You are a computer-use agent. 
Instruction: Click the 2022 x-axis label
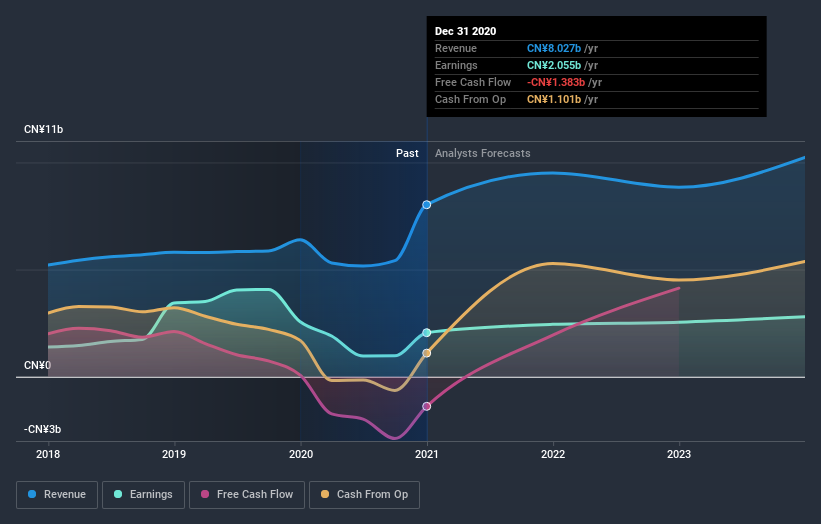[553, 454]
